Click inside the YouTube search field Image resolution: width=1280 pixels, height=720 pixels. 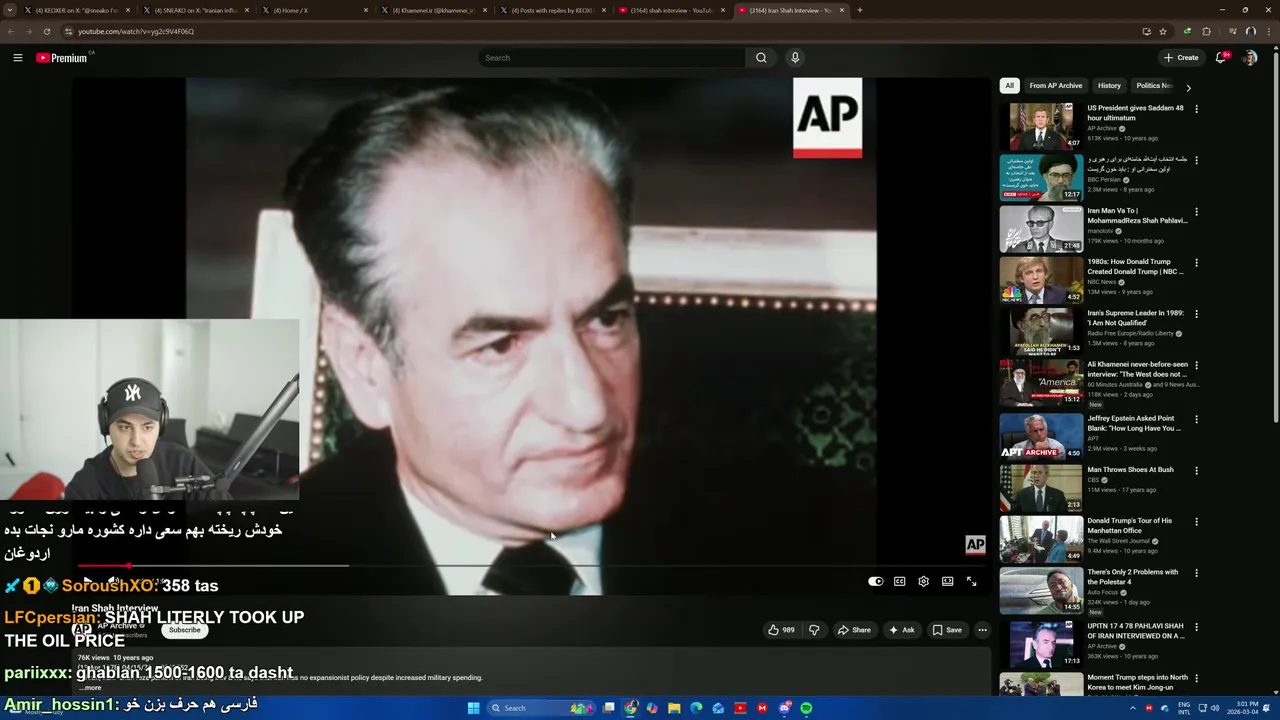pos(612,58)
